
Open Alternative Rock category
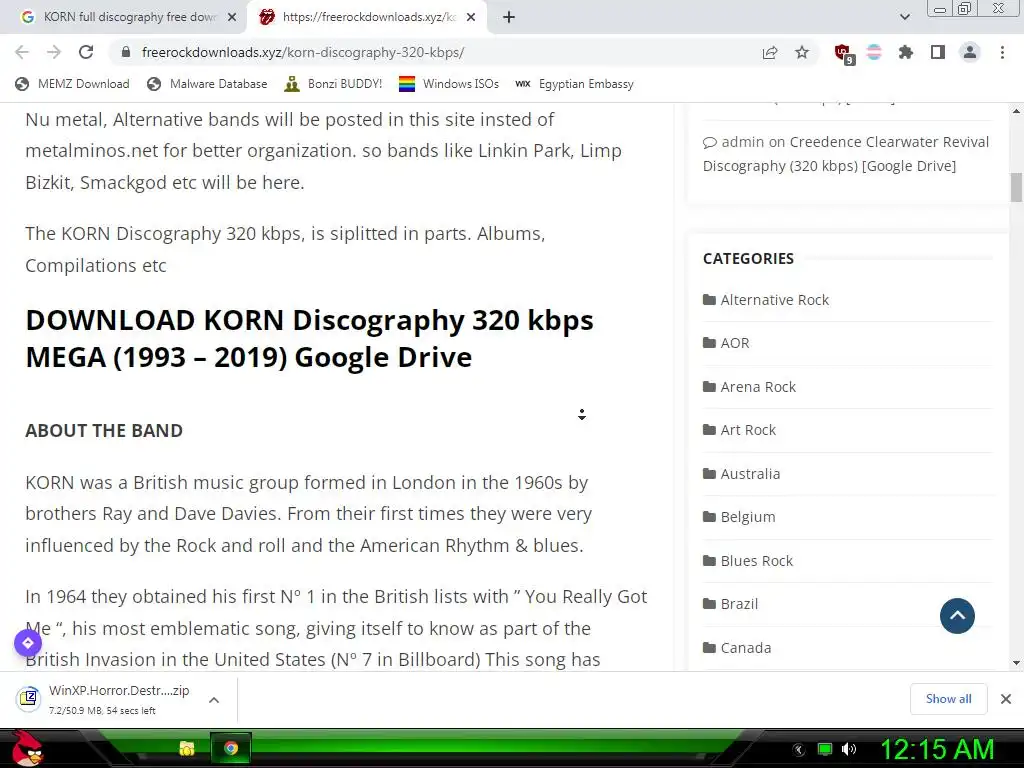775,300
